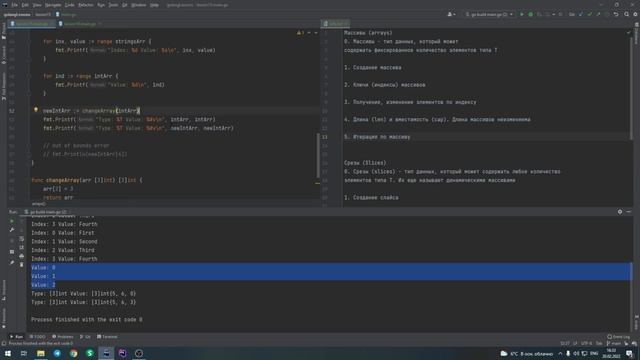
Task: Click left editor vertical scrollbar
Action: (x=318, y=155)
